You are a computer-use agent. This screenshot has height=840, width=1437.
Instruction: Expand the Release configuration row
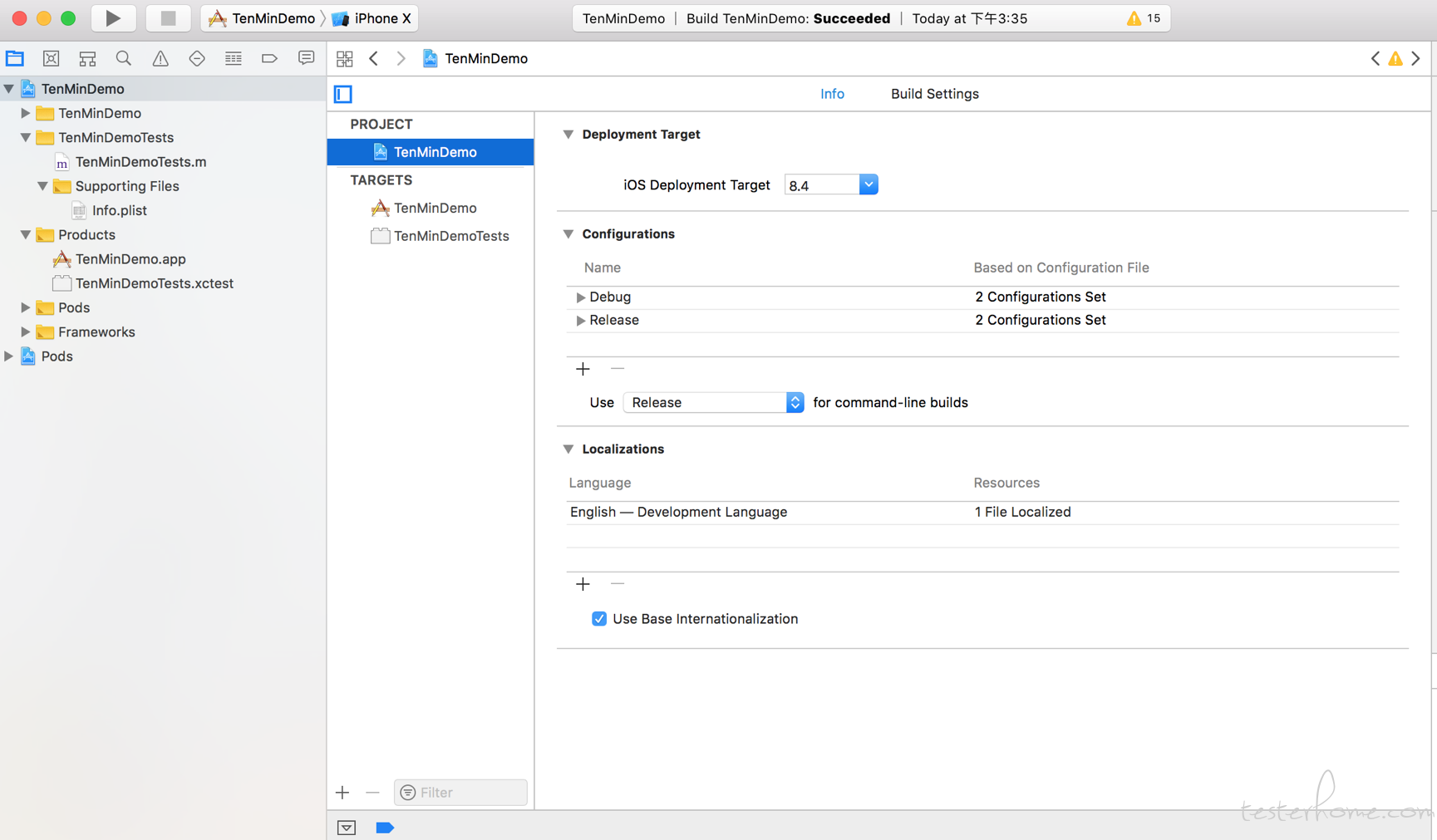point(580,321)
